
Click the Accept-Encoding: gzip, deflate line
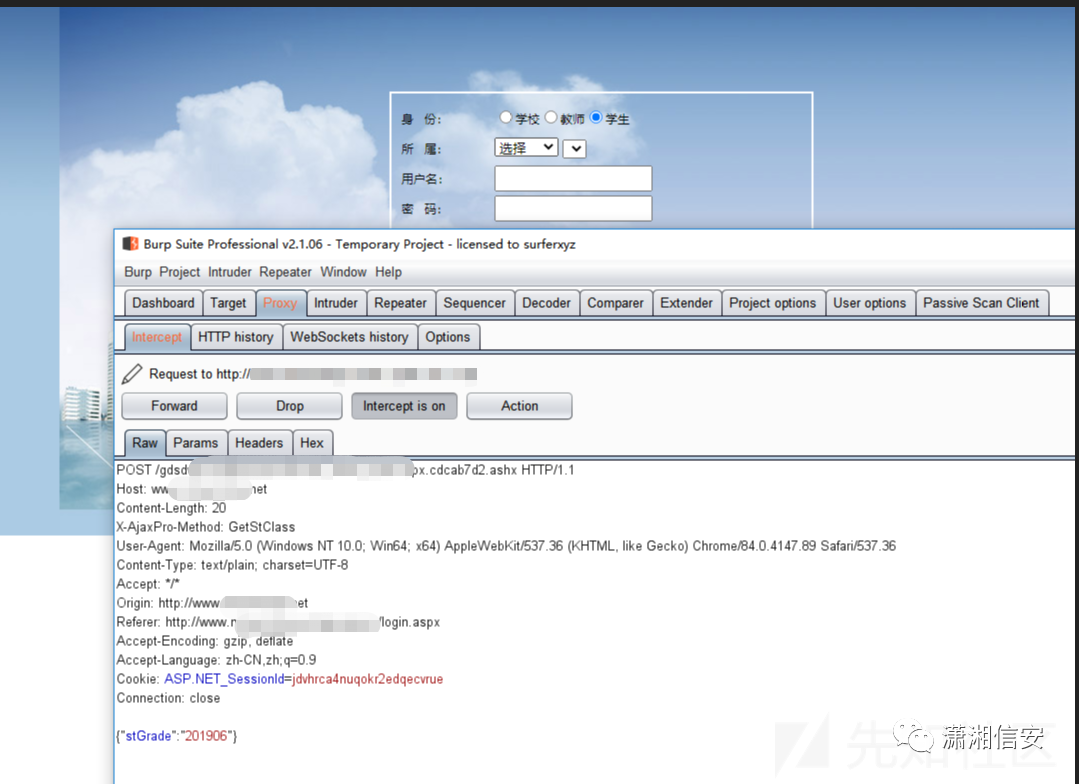pyautogui.click(x=205, y=641)
